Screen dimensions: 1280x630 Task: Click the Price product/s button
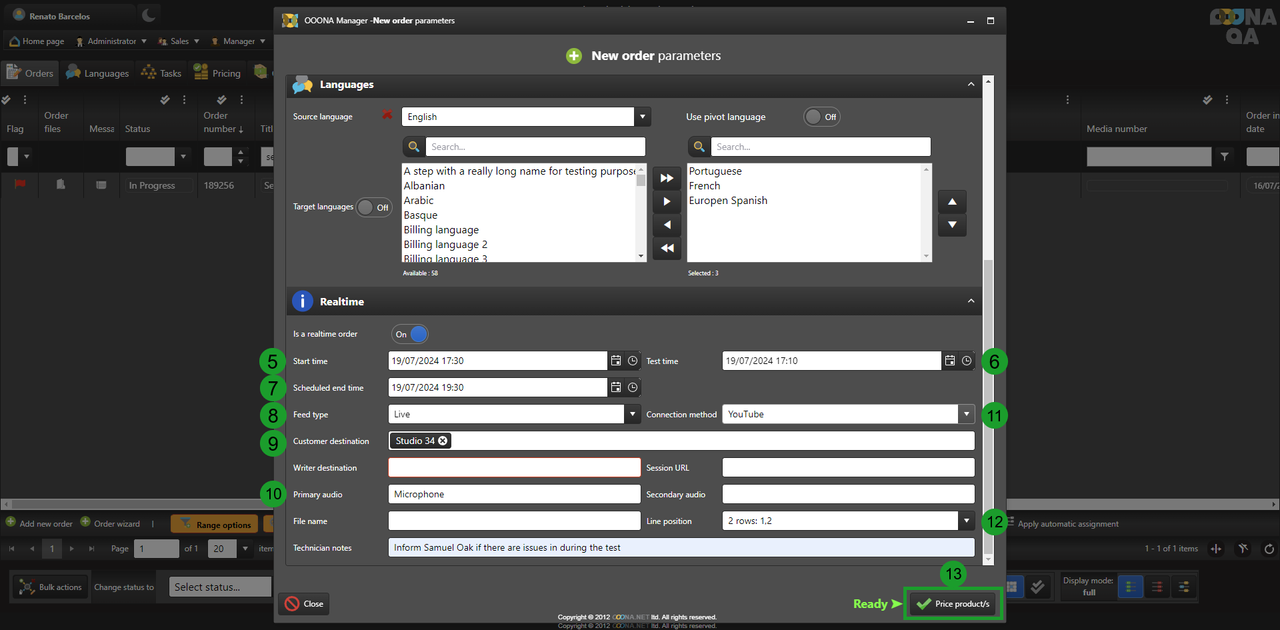pos(953,604)
